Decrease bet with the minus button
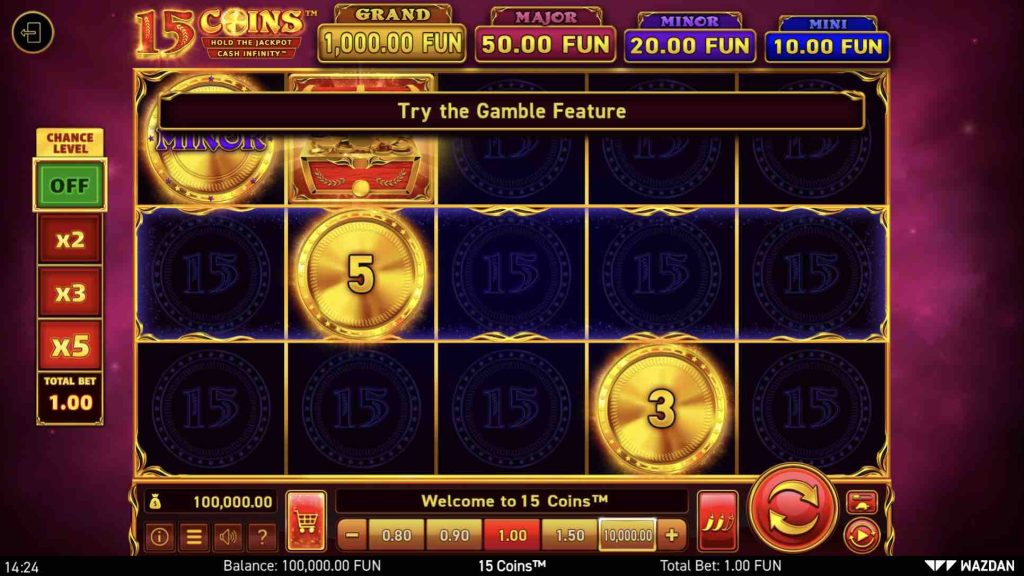 [x=352, y=535]
